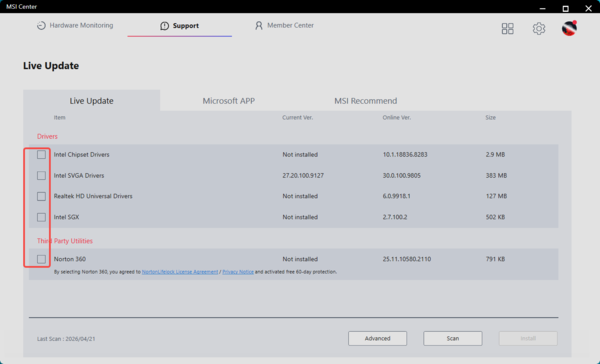This screenshot has height=364, width=600.
Task: Click current version 27.20.100.9127
Action: coord(303,175)
